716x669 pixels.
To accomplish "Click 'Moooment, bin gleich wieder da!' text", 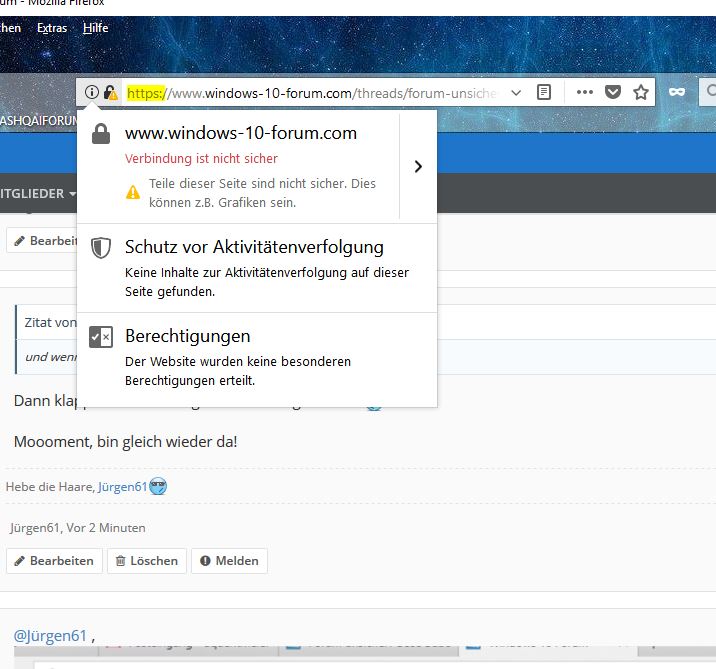I will pyautogui.click(x=126, y=442).
